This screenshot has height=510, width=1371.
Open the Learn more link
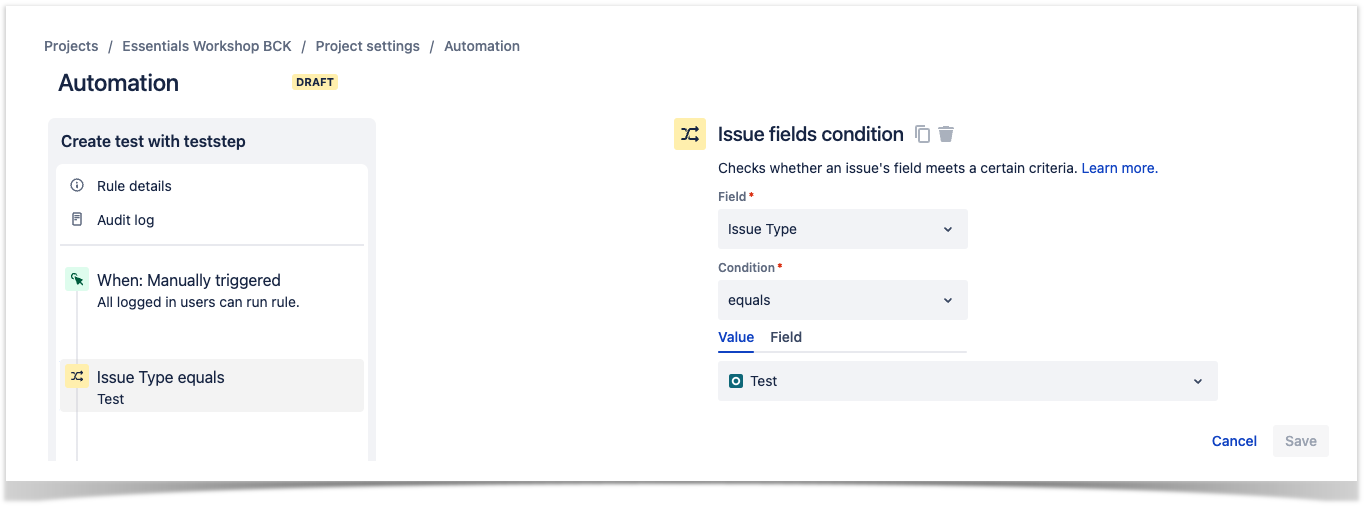click(x=1119, y=168)
